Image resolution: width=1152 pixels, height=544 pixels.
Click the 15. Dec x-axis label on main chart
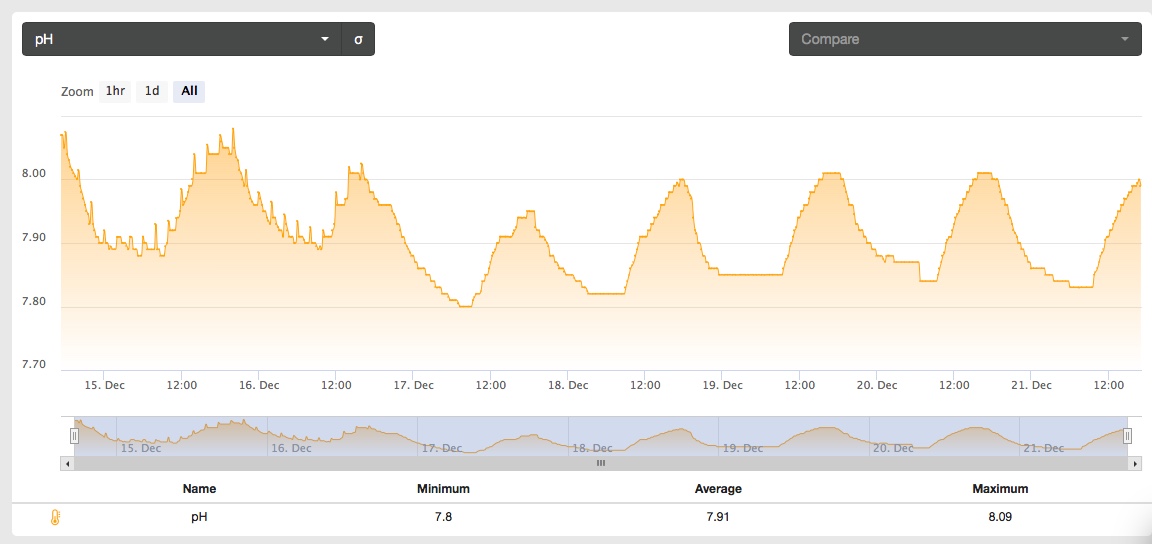click(x=104, y=385)
